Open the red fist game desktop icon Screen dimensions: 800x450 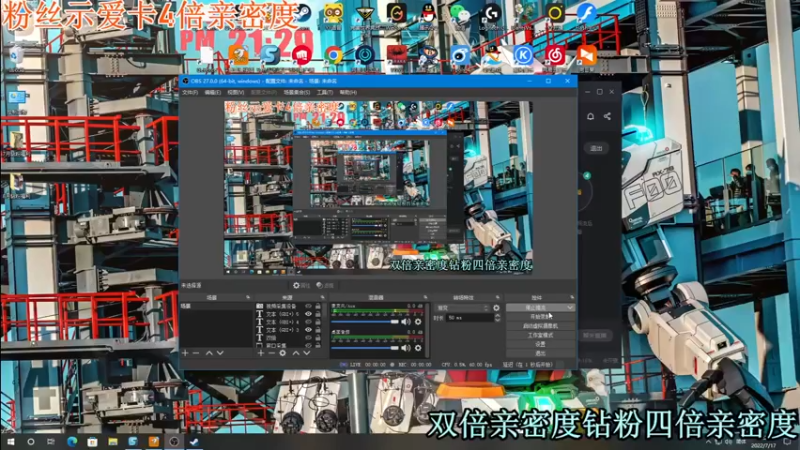coord(302,55)
